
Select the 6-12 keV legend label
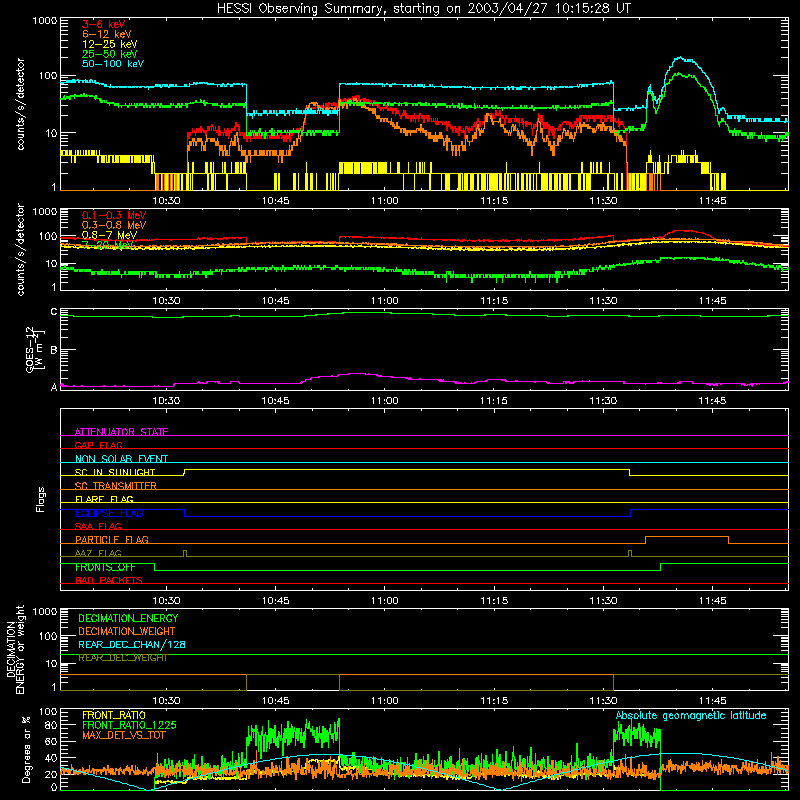tap(107, 34)
